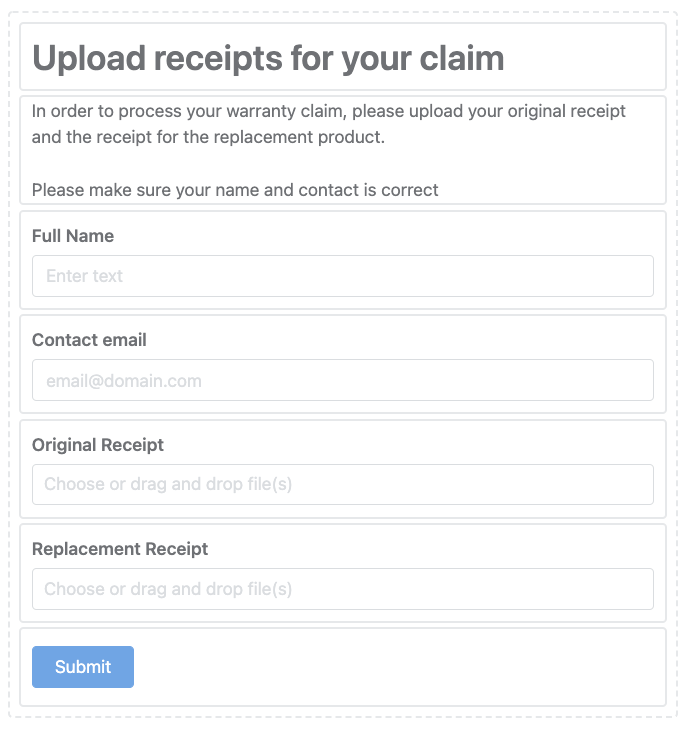This screenshot has width=692, height=740.
Task: Open the Original Receipt file chooser
Action: pyautogui.click(x=343, y=484)
